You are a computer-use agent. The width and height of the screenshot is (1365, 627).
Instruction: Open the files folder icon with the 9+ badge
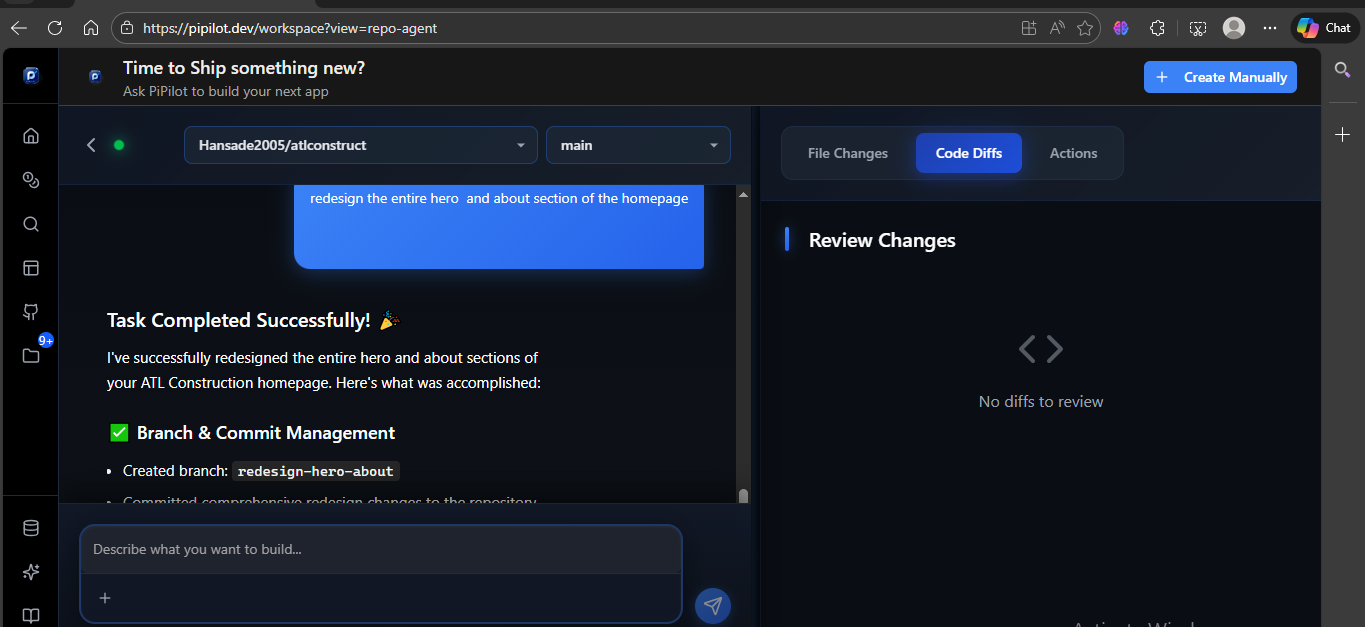point(30,355)
